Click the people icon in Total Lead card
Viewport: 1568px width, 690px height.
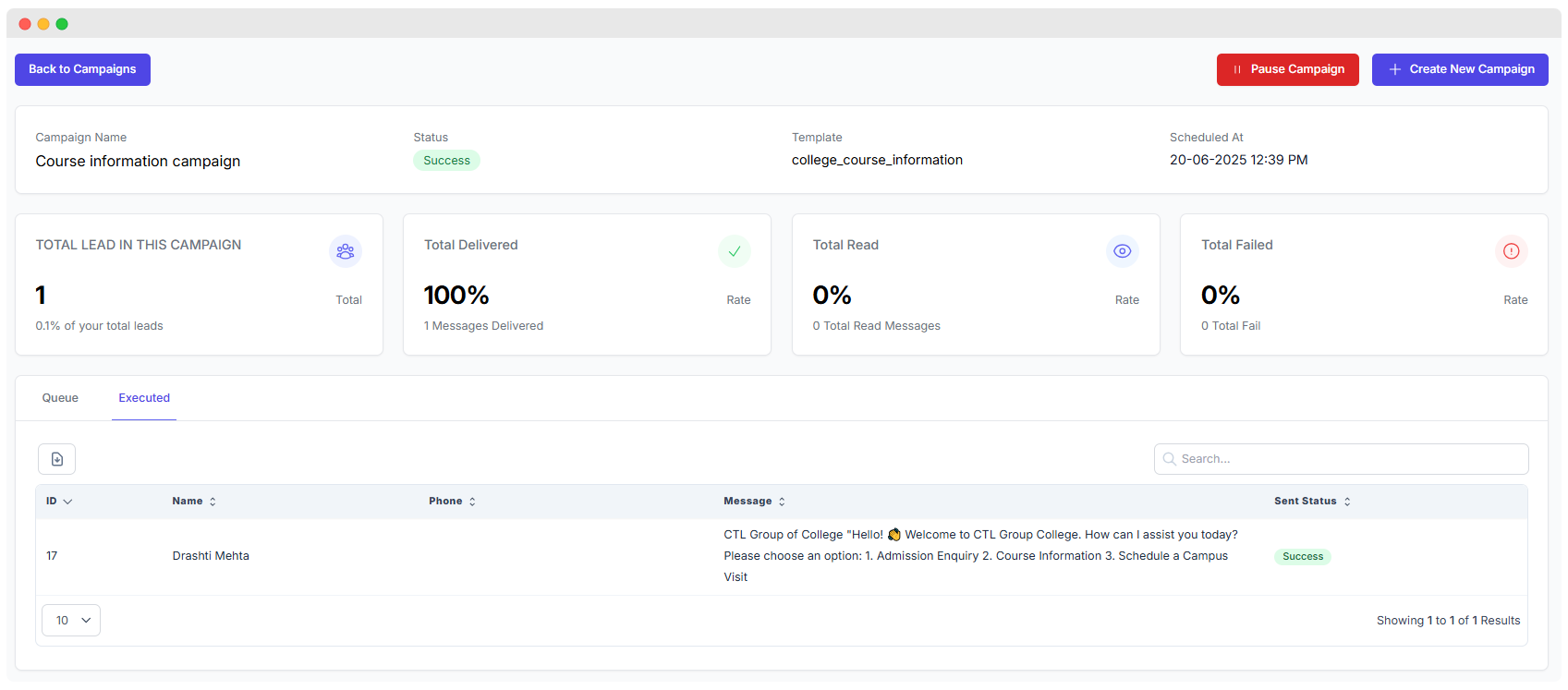[346, 251]
